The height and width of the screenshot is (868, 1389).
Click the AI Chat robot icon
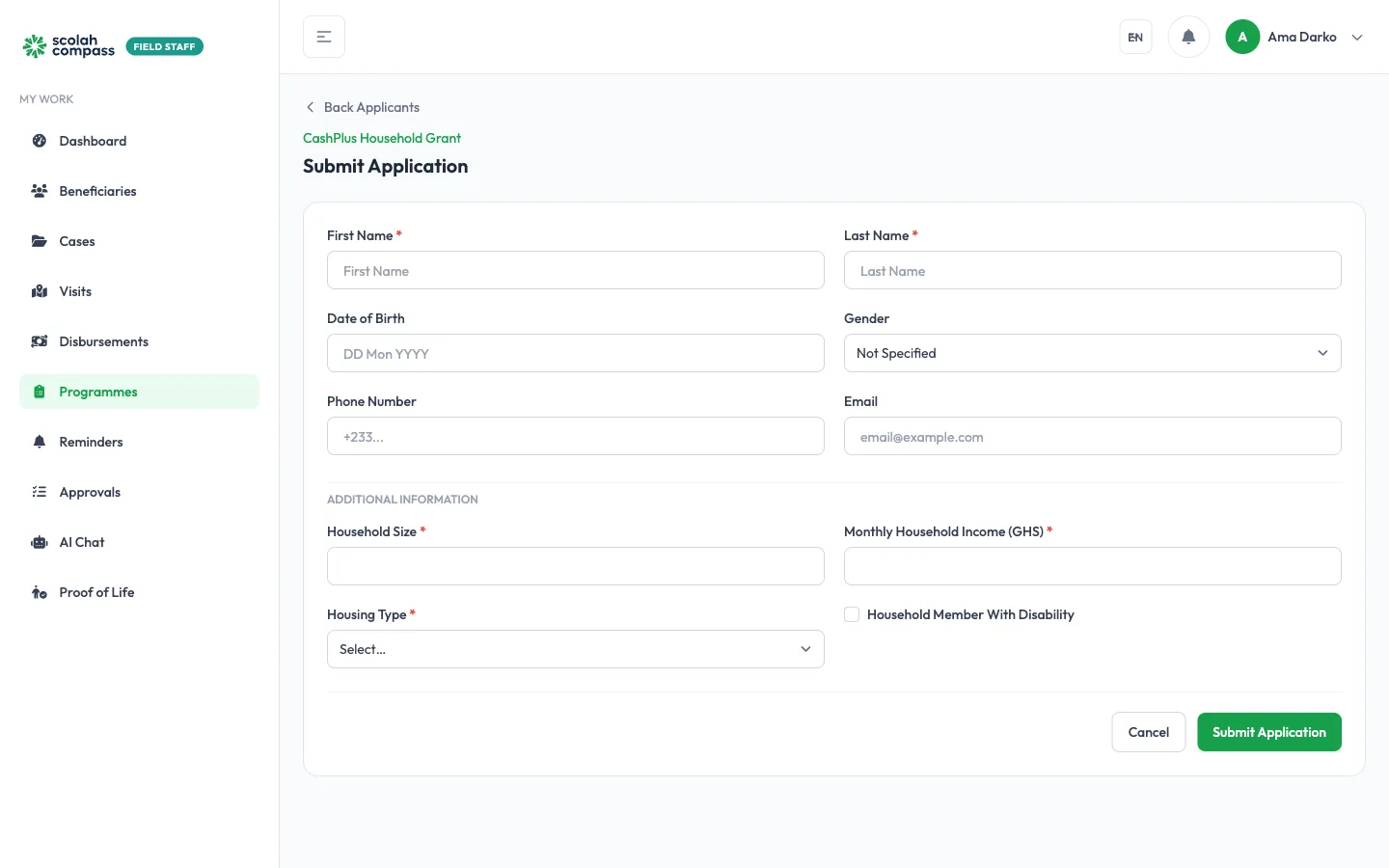[x=40, y=542]
